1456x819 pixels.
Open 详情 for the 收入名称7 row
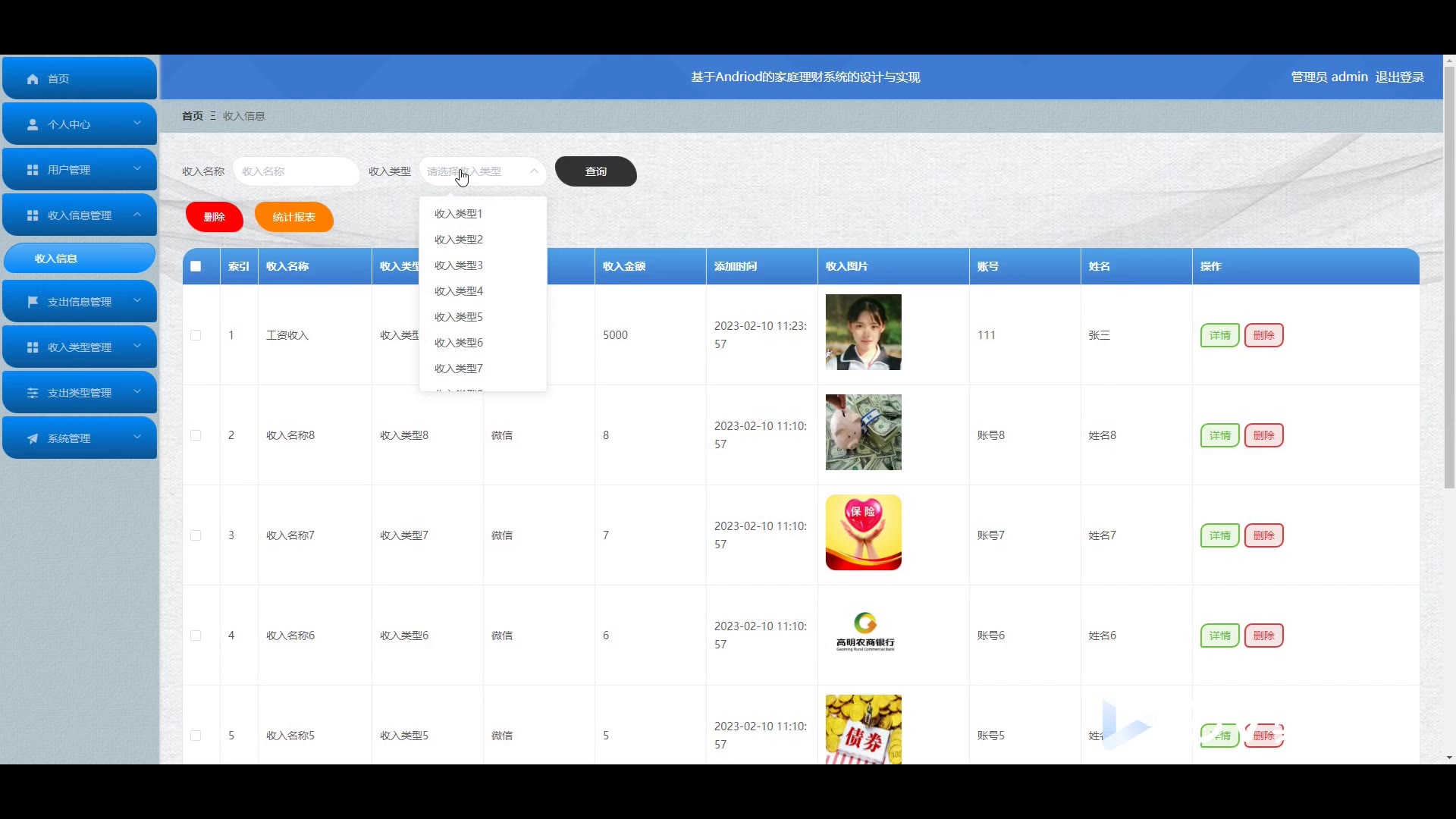[x=1220, y=535]
